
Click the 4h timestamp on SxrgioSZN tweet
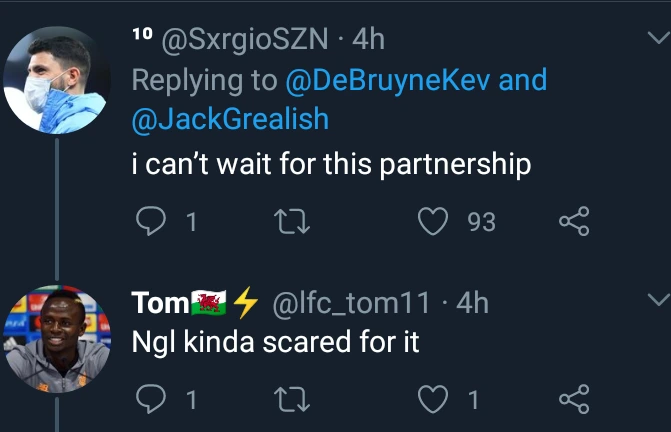(368, 39)
